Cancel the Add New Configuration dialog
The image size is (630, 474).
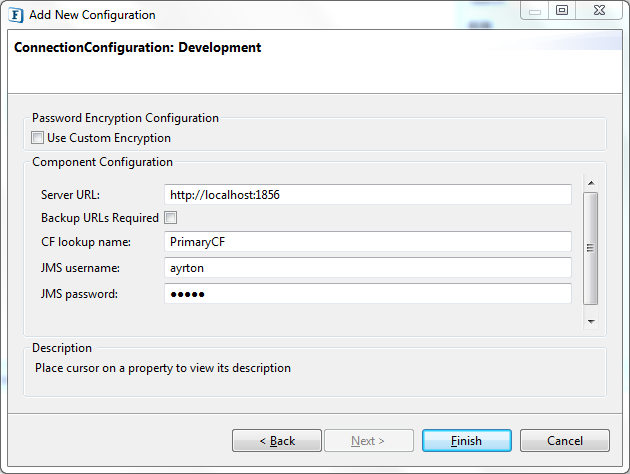pos(565,441)
